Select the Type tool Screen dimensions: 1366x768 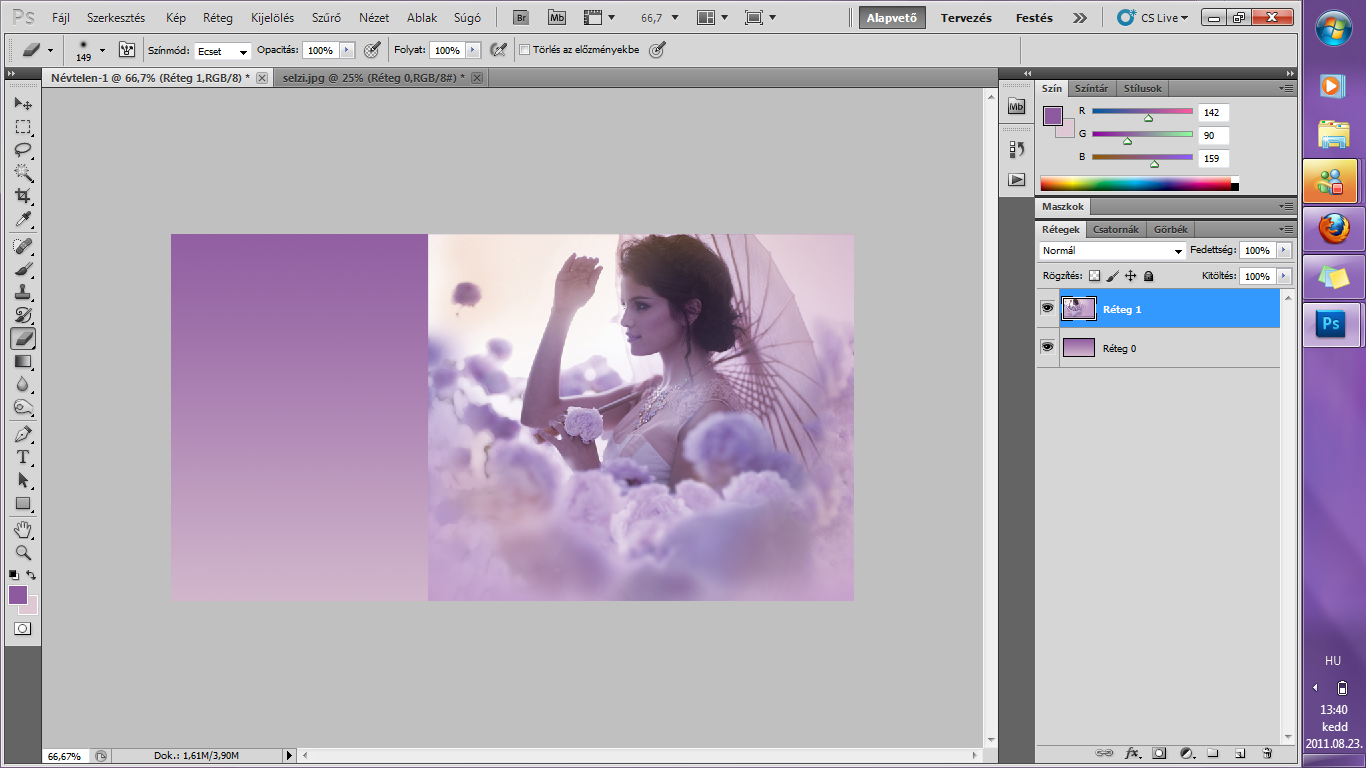point(22,457)
